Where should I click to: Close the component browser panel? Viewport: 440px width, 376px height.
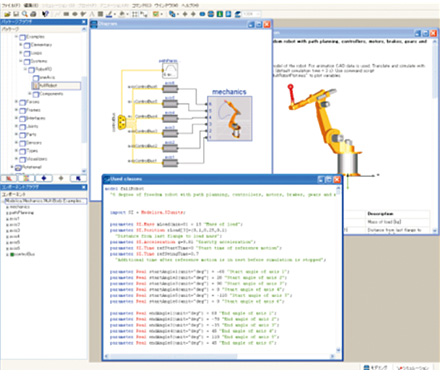tap(84, 187)
